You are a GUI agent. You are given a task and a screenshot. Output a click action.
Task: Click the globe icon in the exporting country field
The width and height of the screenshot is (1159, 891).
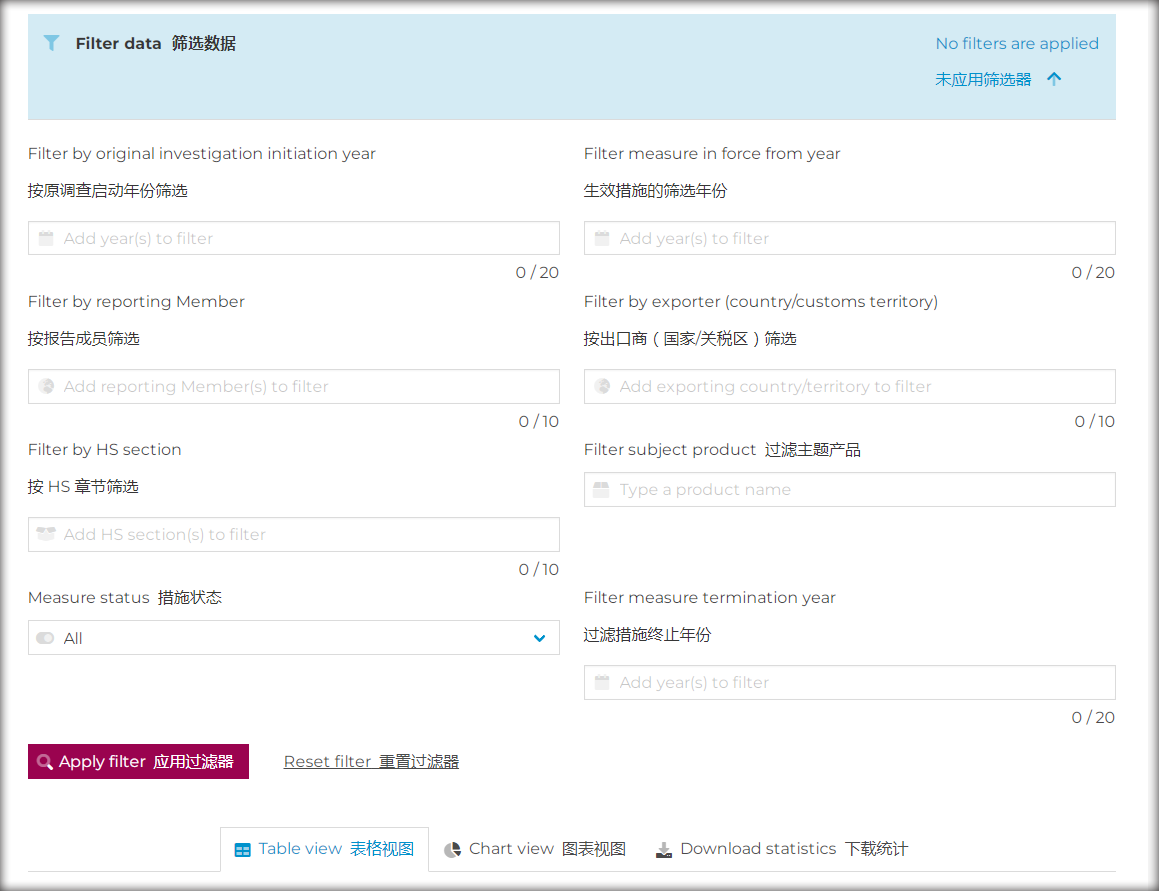tap(602, 386)
